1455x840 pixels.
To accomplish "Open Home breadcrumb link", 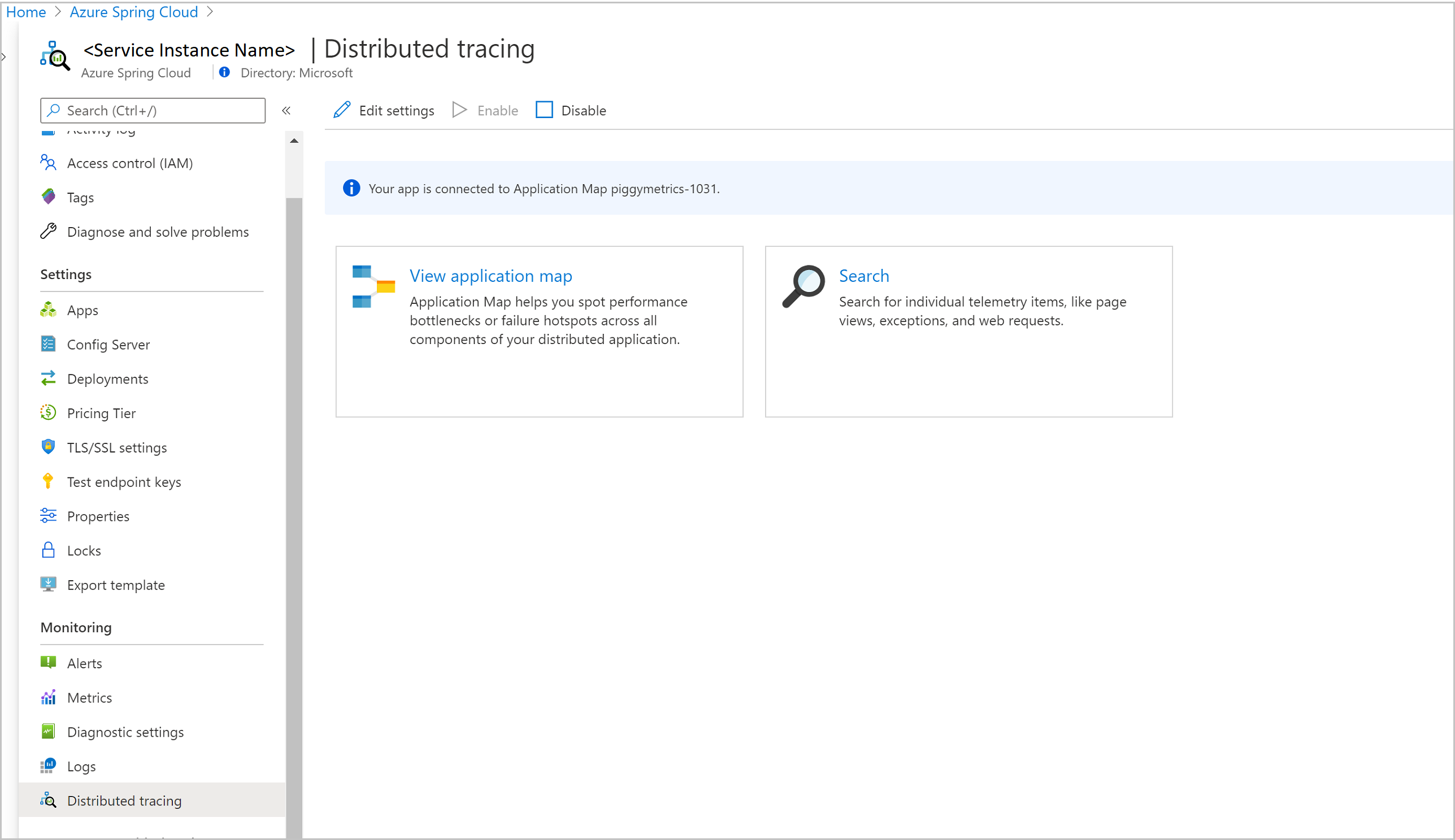I will point(26,12).
